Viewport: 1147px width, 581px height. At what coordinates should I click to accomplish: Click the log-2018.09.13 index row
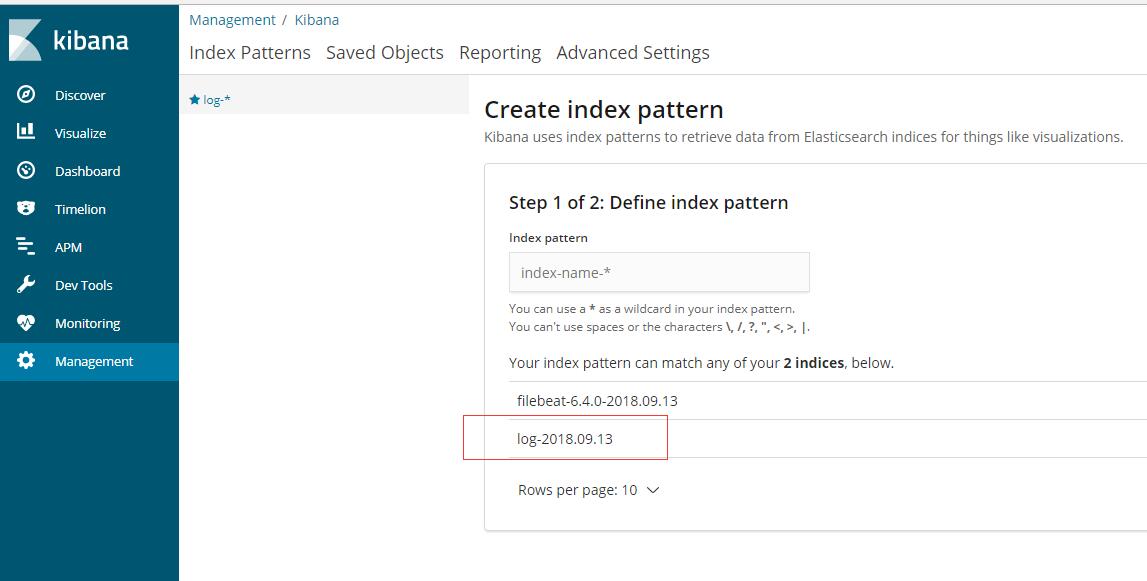pos(827,439)
